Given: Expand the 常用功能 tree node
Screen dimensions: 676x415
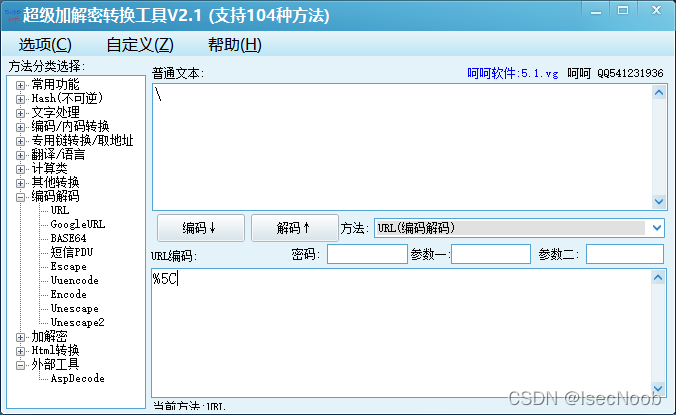Looking at the screenshot, I should [20, 85].
